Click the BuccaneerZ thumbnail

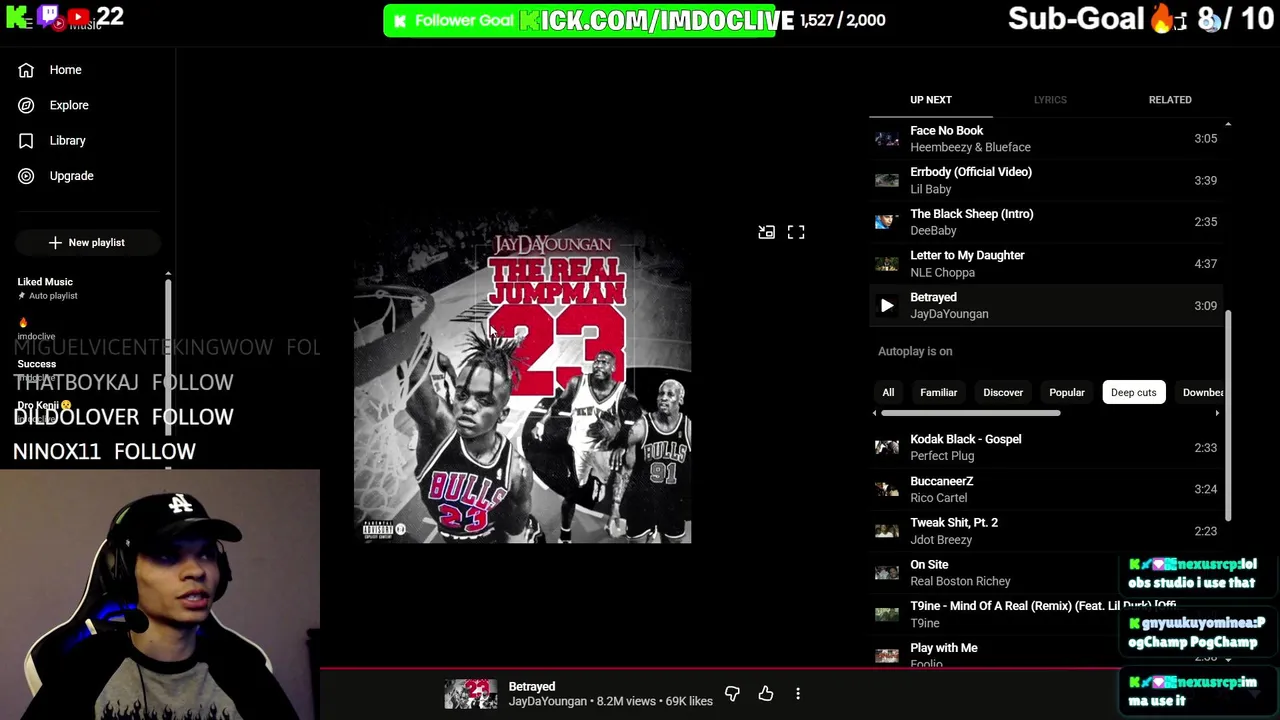pyautogui.click(x=887, y=489)
